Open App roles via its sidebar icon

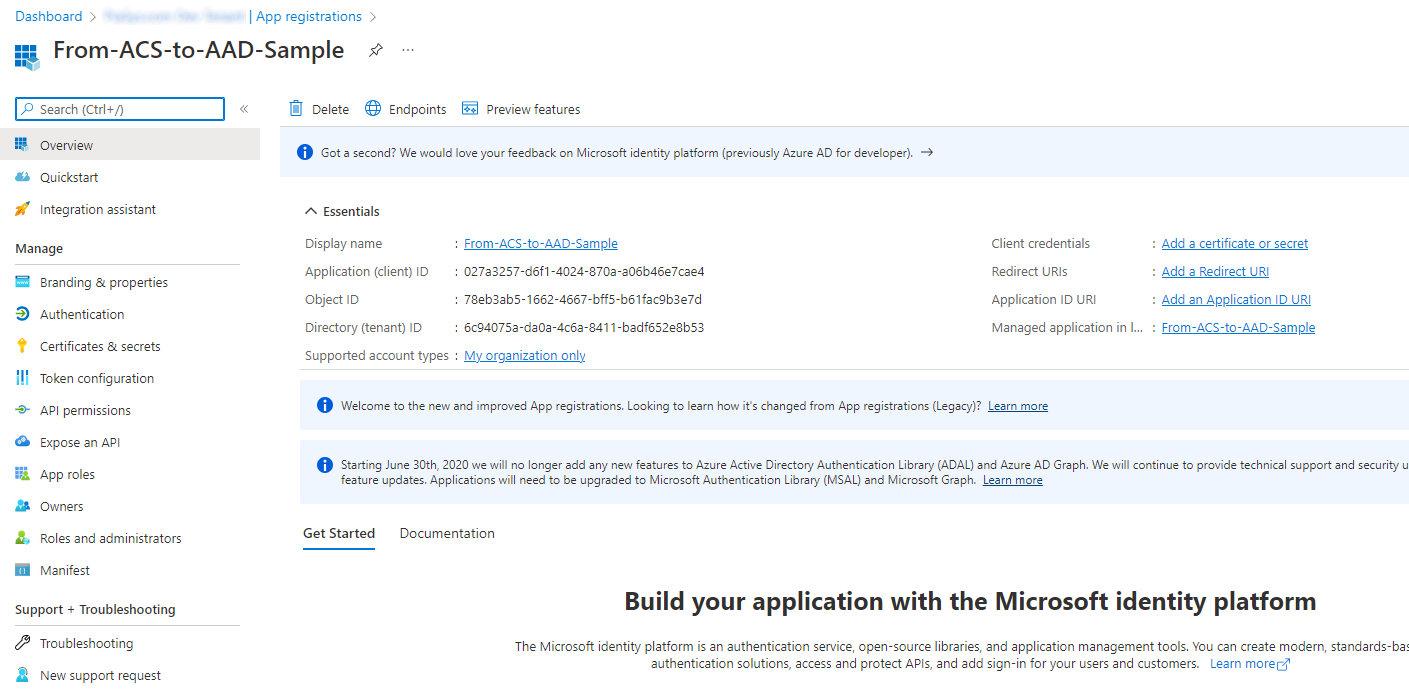point(22,473)
